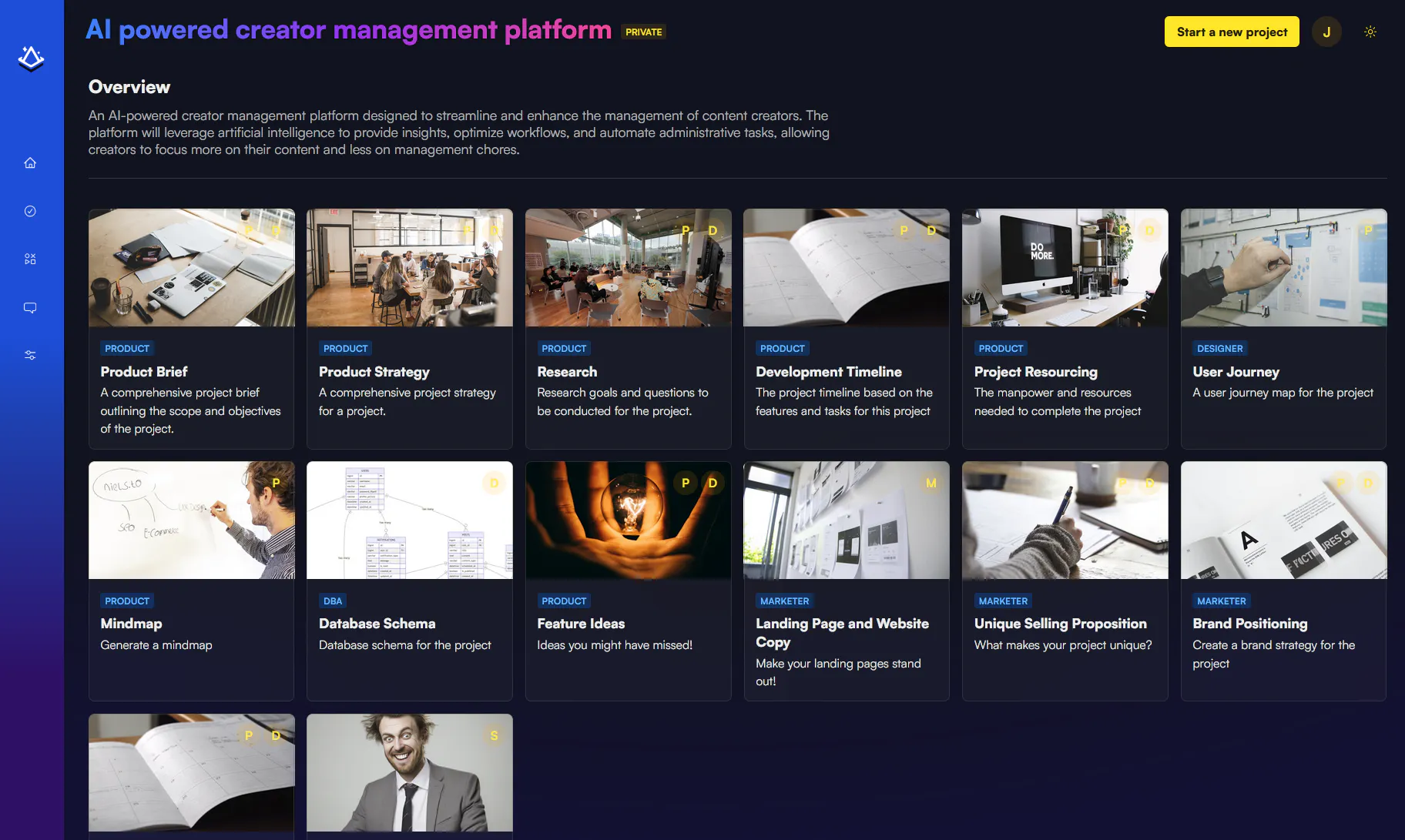
Task: Open the Unique Selling Proposition card title
Action: [x=1061, y=624]
